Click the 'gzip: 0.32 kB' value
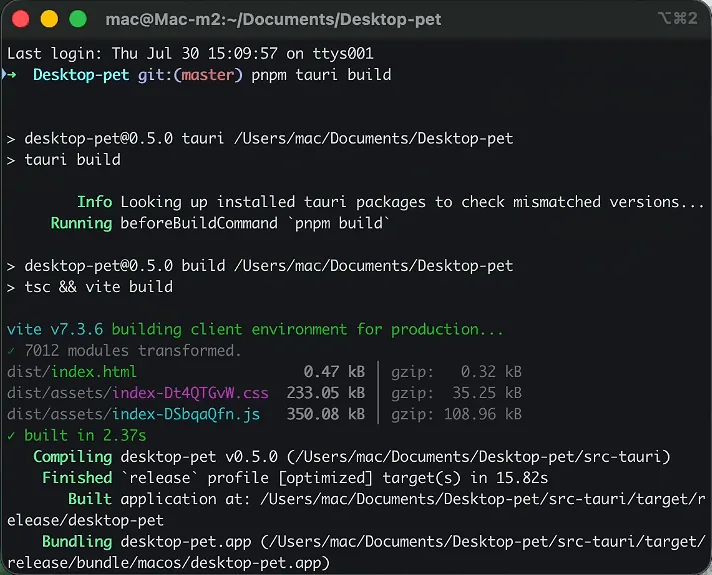 click(456, 372)
